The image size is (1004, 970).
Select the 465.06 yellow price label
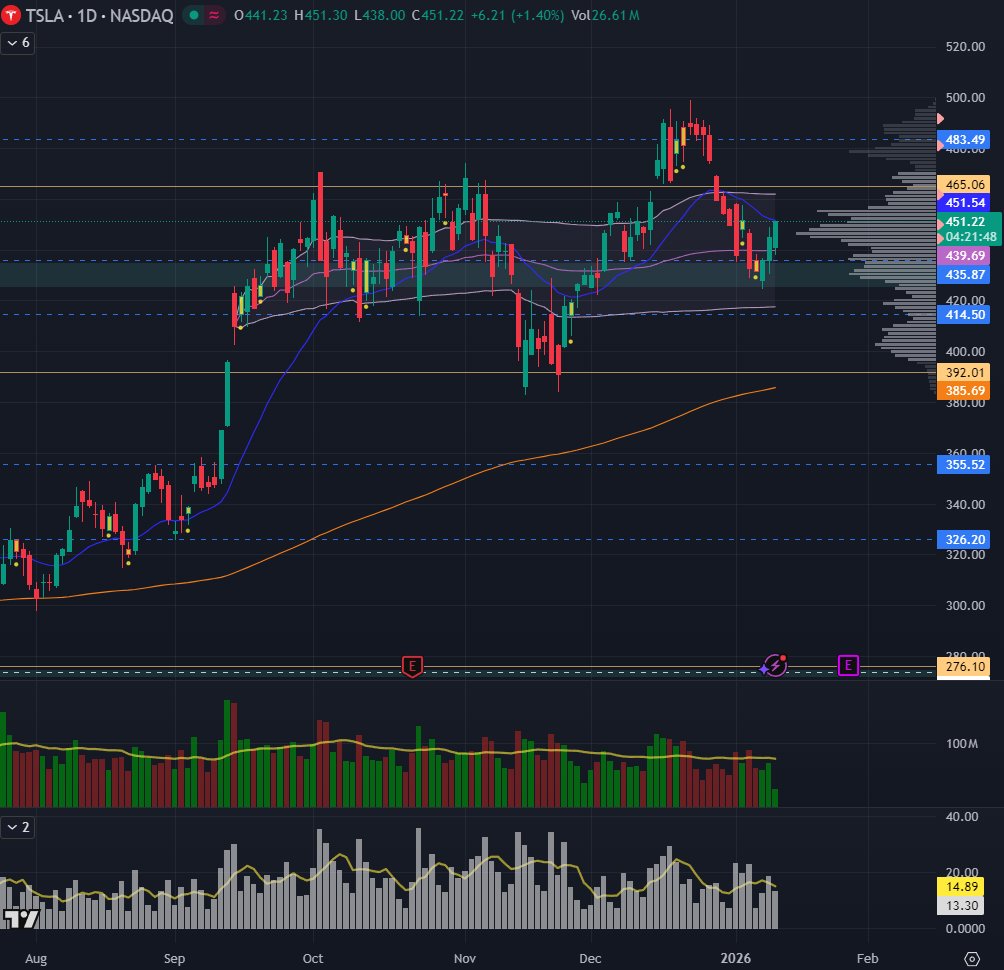[964, 184]
